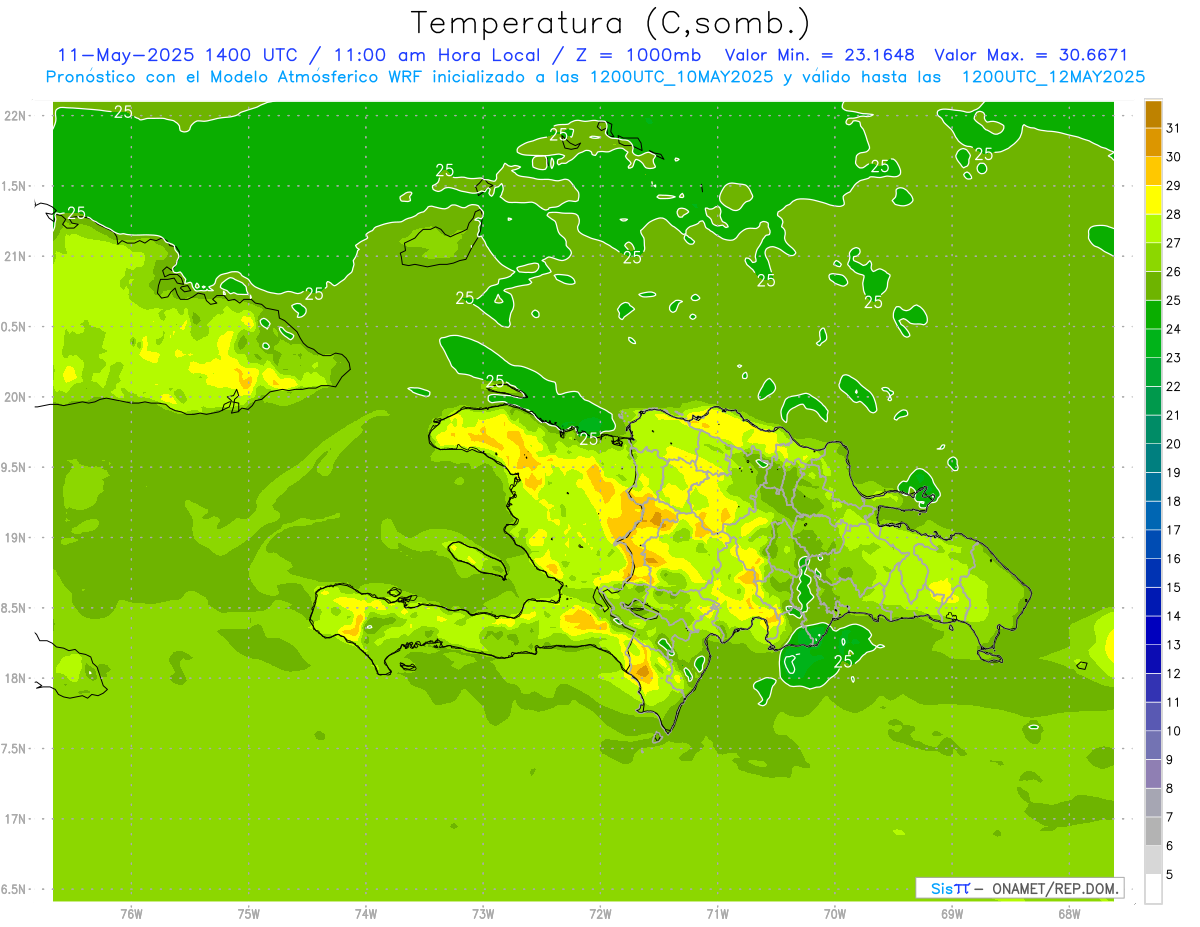Image resolution: width=1200 pixels, height=927 pixels.
Task: Click "1200UTC_12MAY2025" valid-until time text
Action: [1053, 77]
